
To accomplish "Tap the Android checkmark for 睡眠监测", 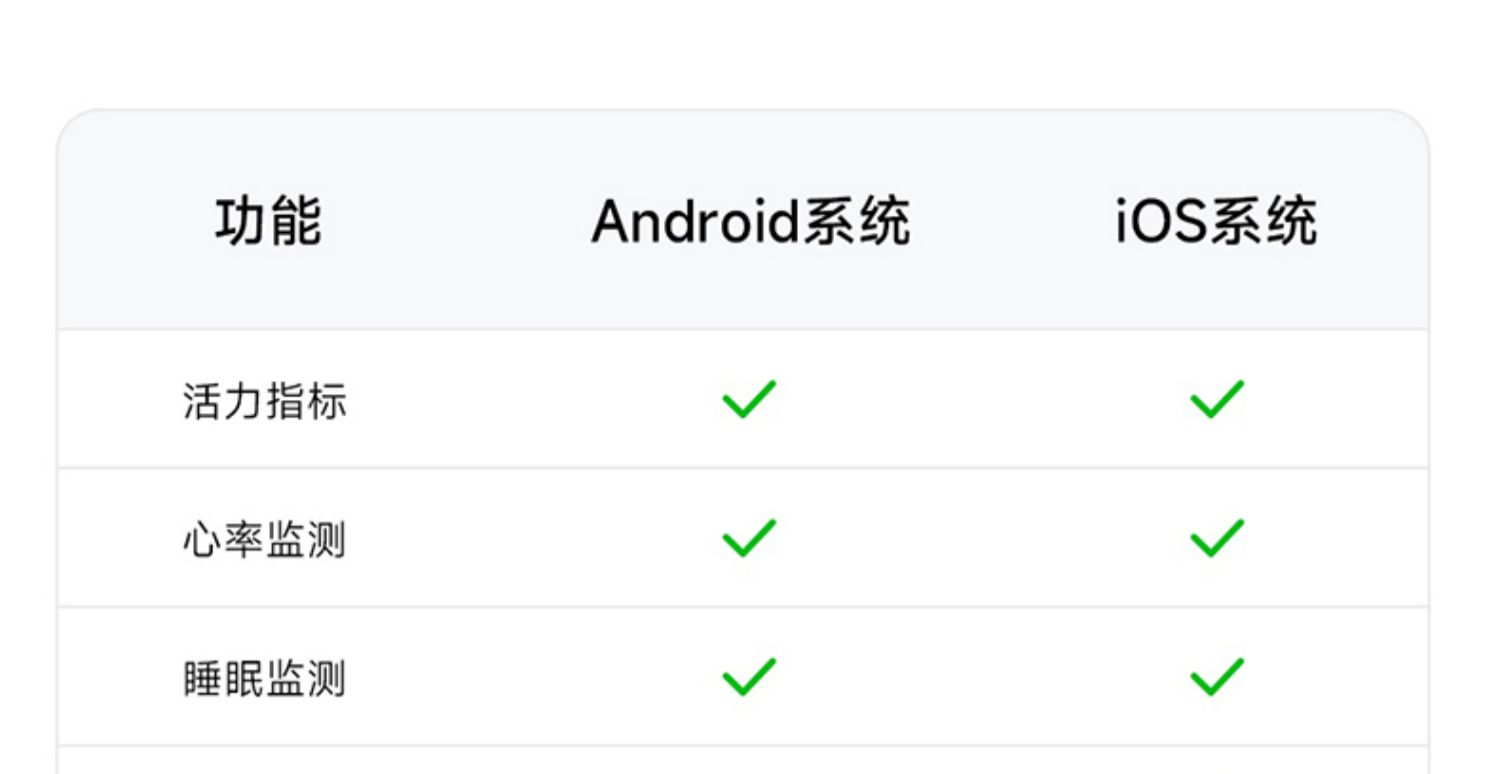I will (x=749, y=677).
